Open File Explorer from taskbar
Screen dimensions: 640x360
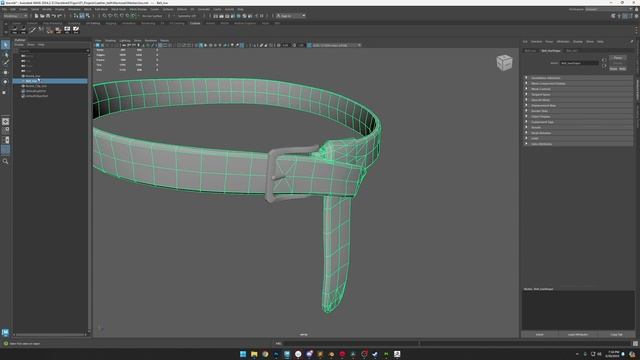pos(254,354)
